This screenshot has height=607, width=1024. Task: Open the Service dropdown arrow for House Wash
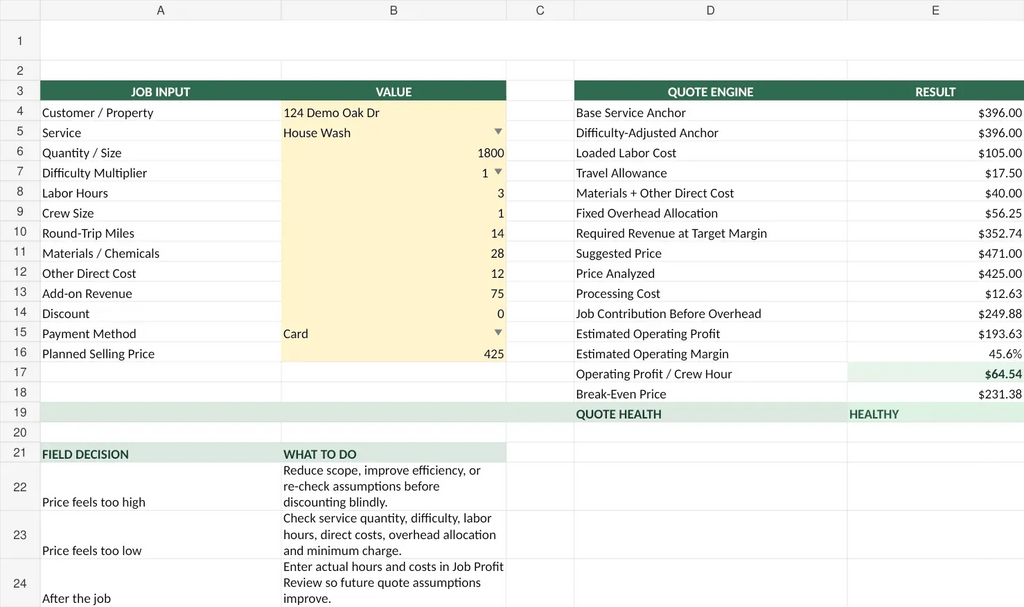click(x=498, y=132)
